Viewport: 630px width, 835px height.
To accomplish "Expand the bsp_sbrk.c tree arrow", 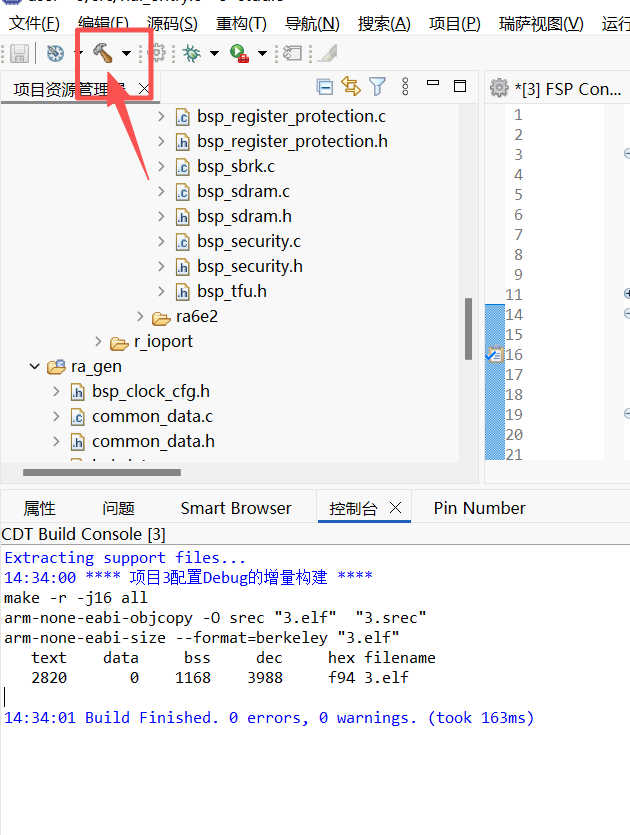I will pyautogui.click(x=161, y=166).
